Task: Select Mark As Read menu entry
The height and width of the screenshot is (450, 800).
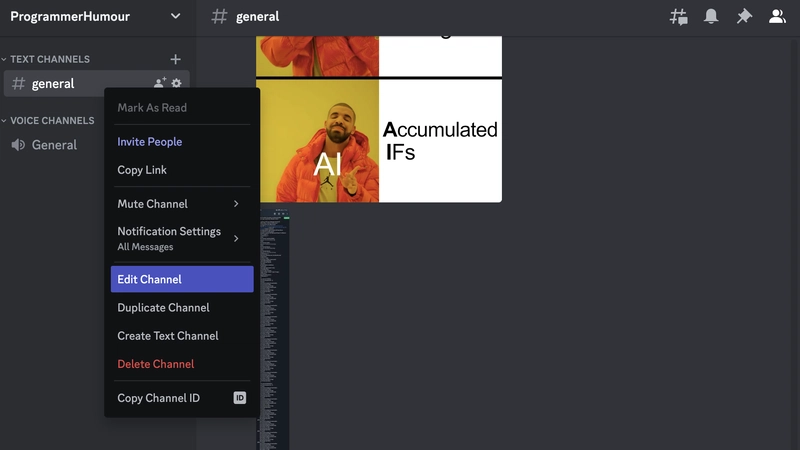Action: (182, 108)
